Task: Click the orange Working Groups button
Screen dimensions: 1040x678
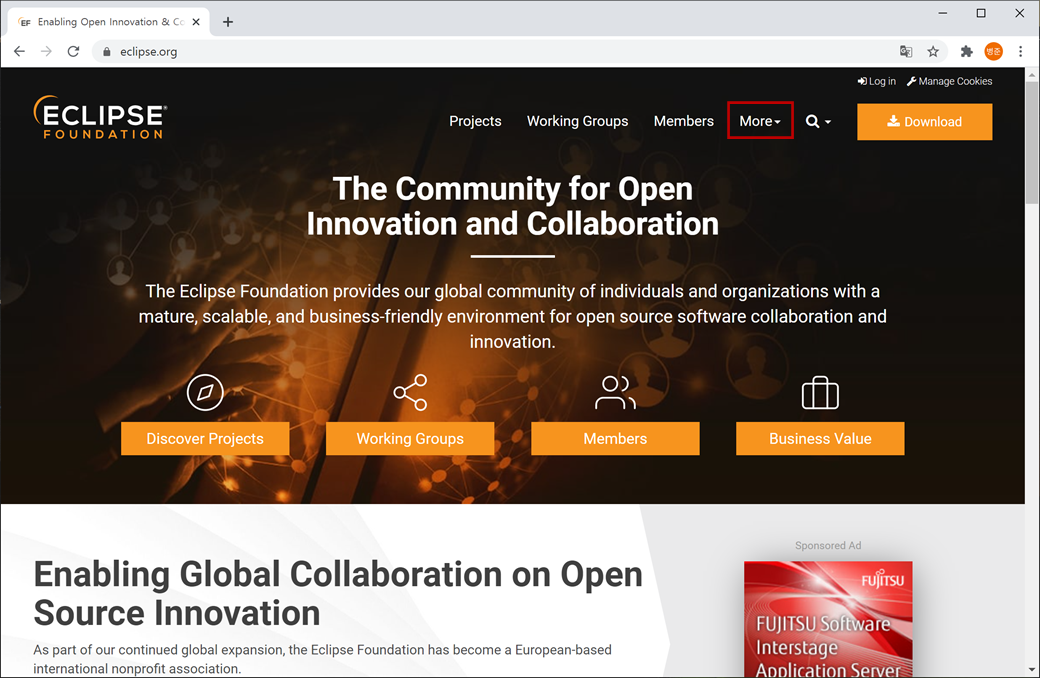Action: point(410,439)
